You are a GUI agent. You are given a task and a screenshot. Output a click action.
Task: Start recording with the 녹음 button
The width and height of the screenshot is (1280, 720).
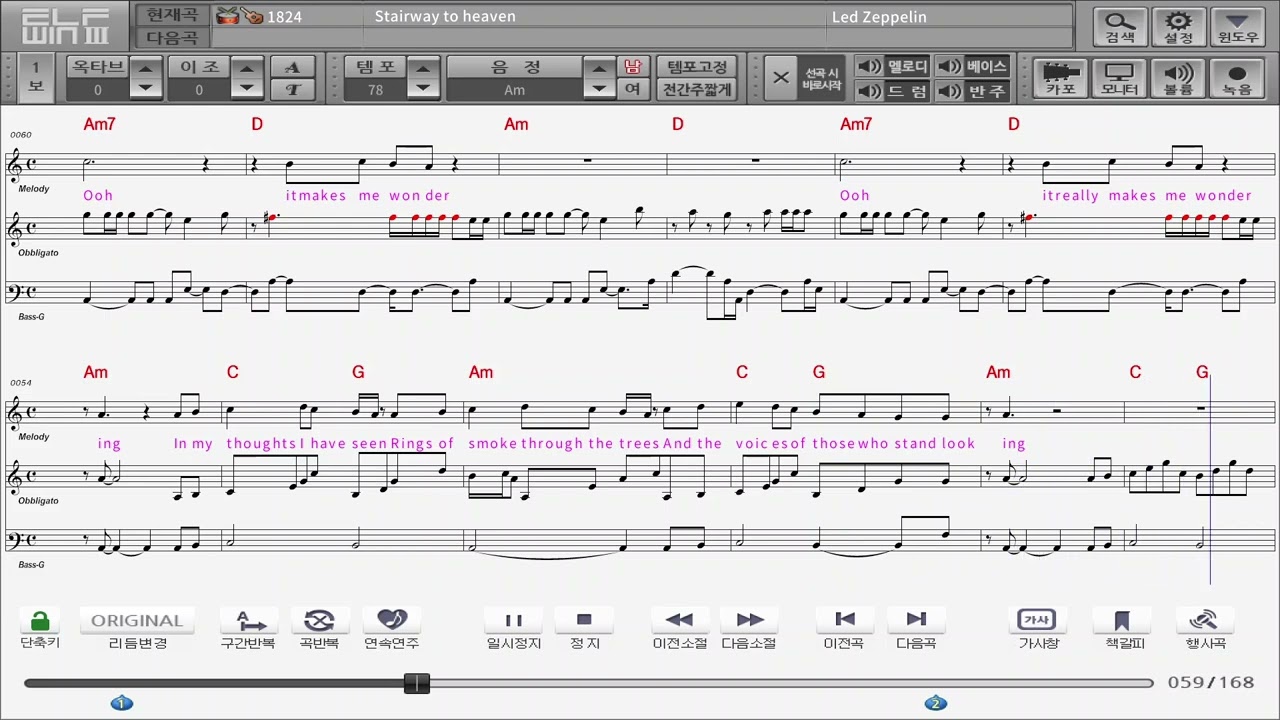(x=1237, y=78)
